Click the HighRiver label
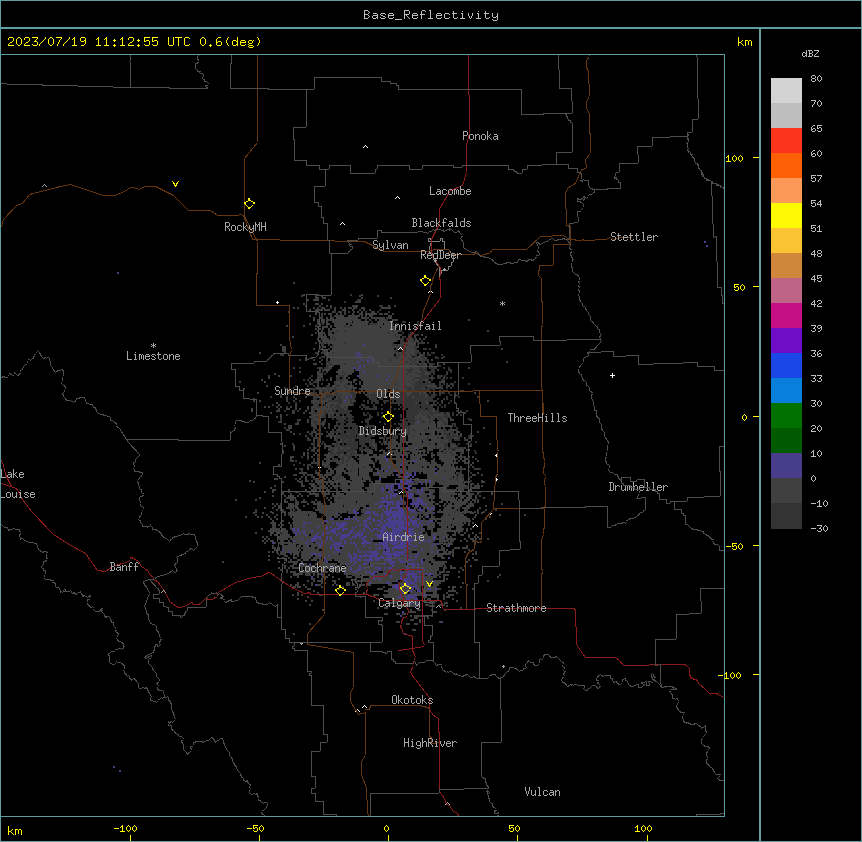 click(430, 743)
